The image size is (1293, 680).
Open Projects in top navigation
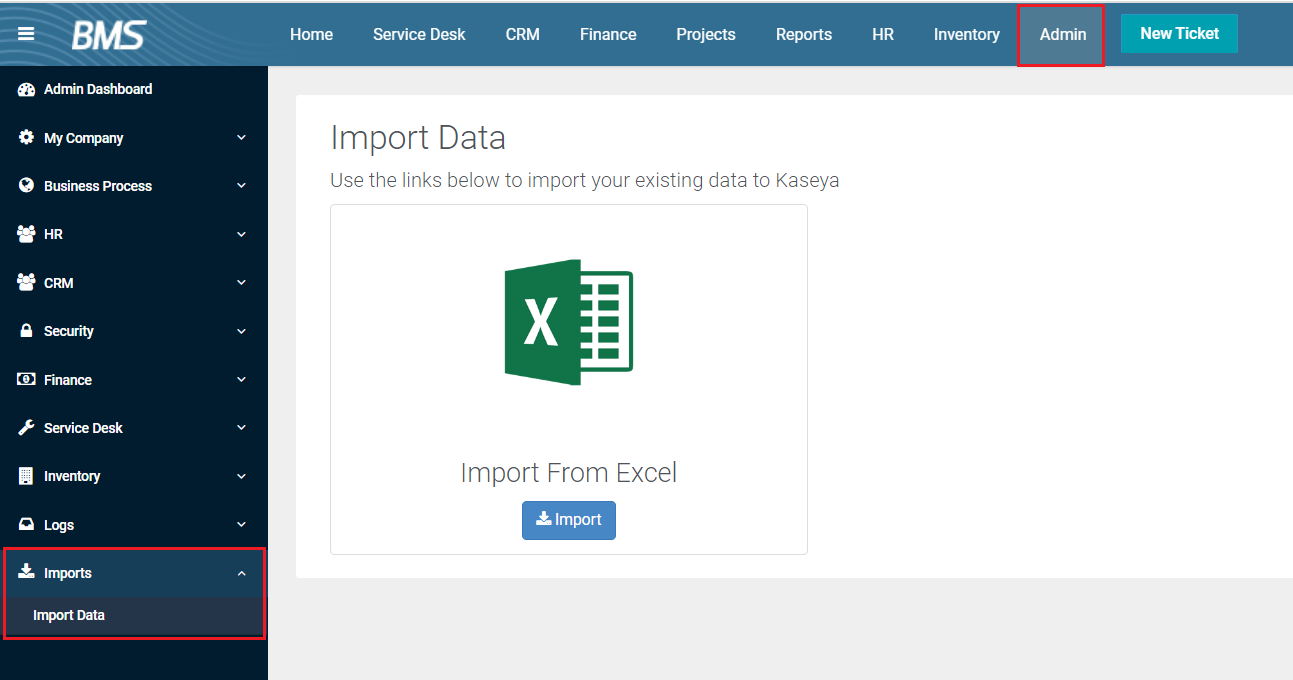point(706,34)
